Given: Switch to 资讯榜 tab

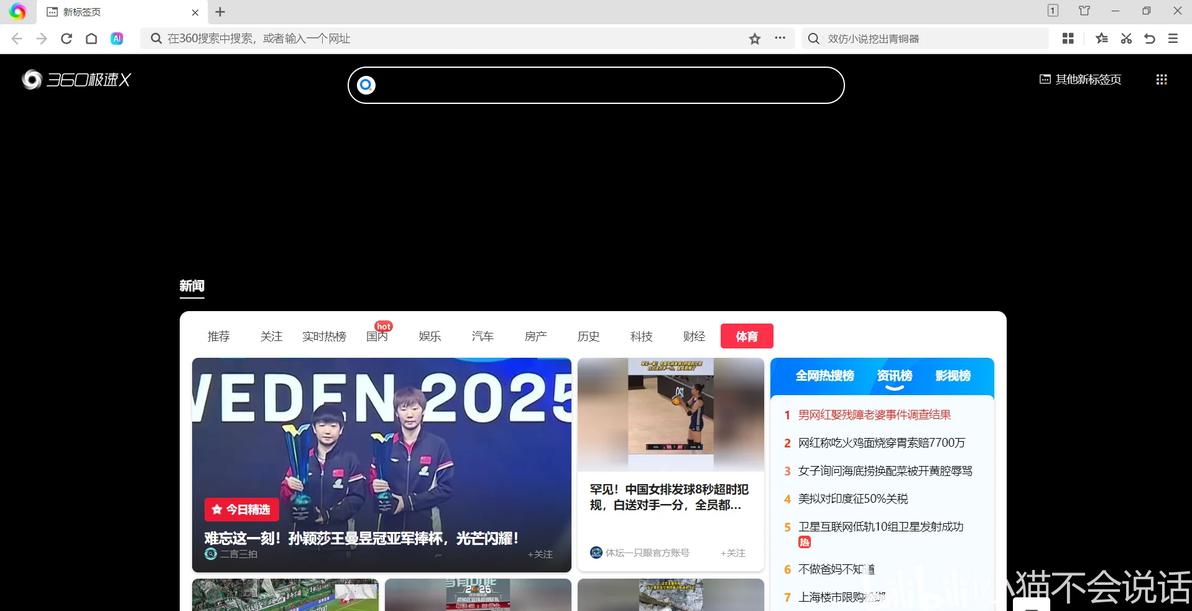Looking at the screenshot, I should (x=894, y=375).
